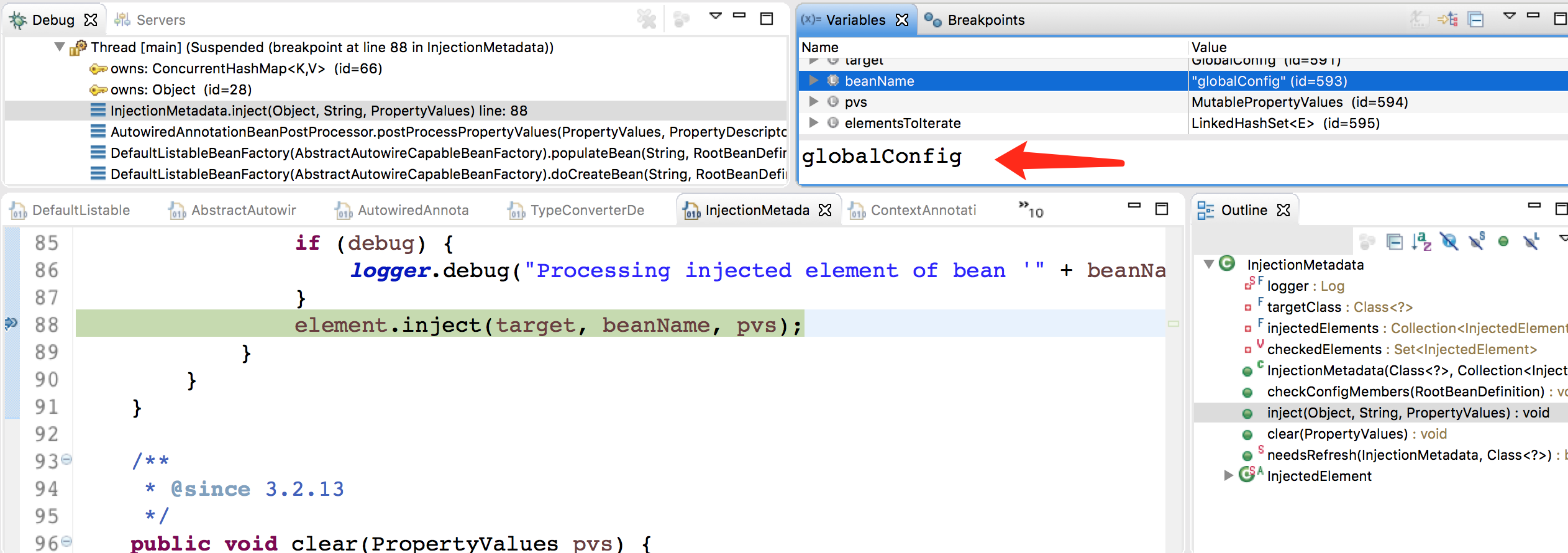Select the Variables tab
Viewport: 1568px width, 553px height.
855,20
